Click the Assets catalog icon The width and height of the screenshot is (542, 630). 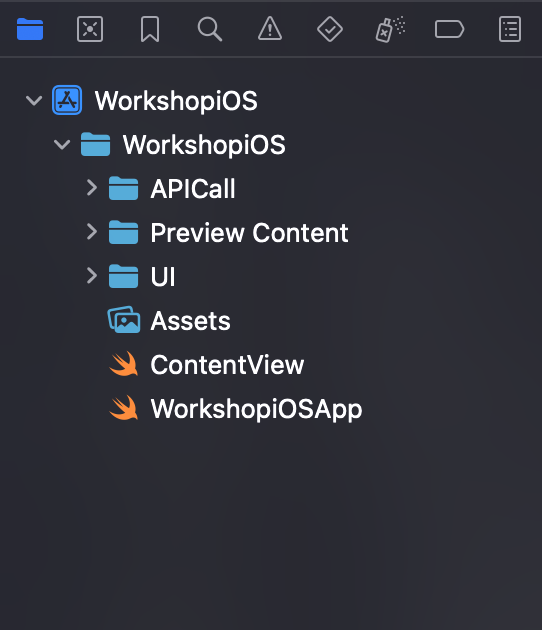pos(124,320)
